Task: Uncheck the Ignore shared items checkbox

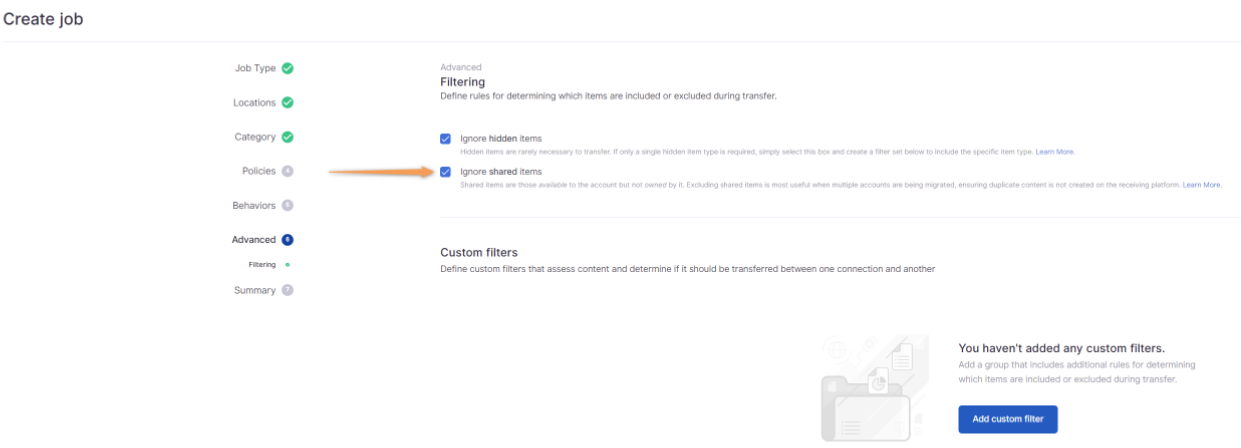Action: [x=445, y=172]
